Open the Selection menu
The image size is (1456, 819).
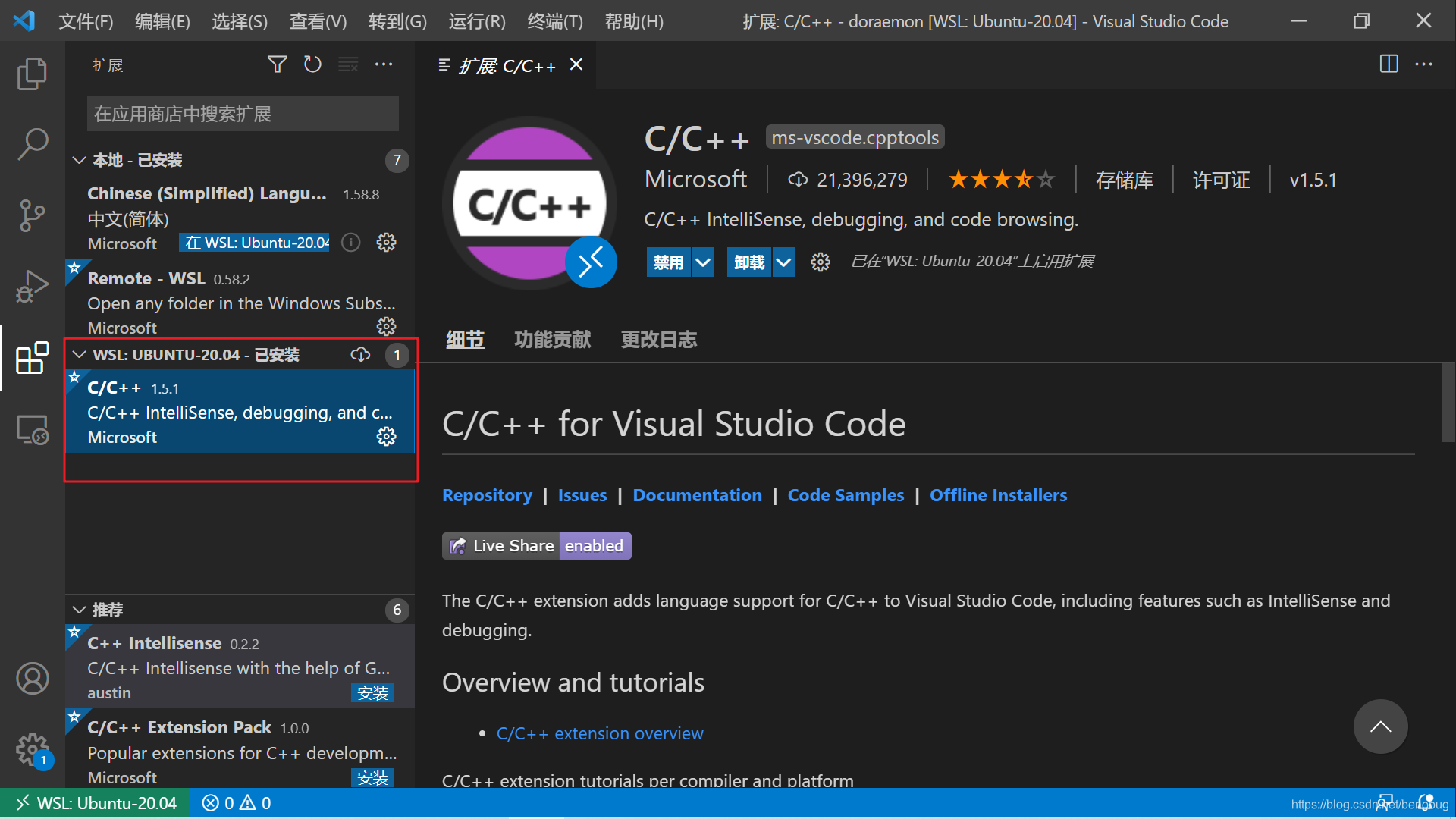coord(240,21)
